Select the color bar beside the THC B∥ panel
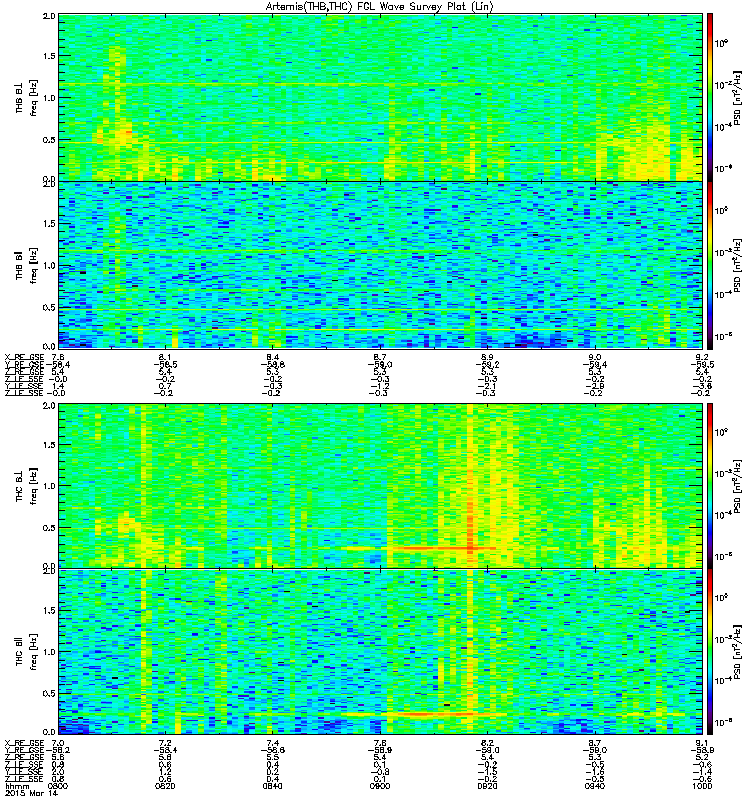 (x=710, y=652)
